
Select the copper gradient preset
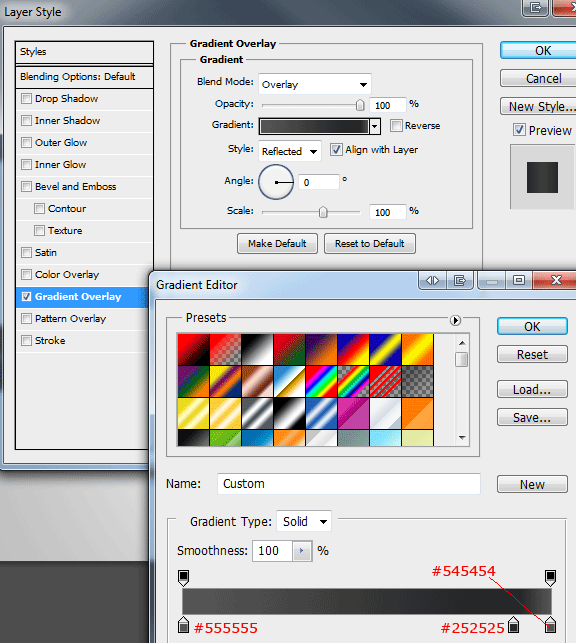257,381
